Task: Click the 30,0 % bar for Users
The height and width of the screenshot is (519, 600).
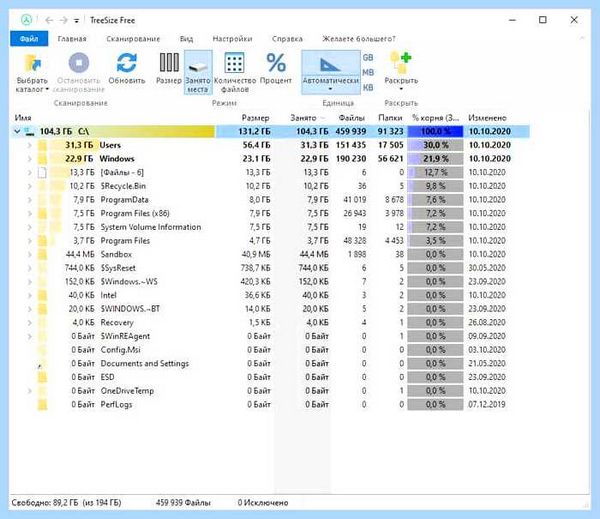Action: (x=435, y=145)
